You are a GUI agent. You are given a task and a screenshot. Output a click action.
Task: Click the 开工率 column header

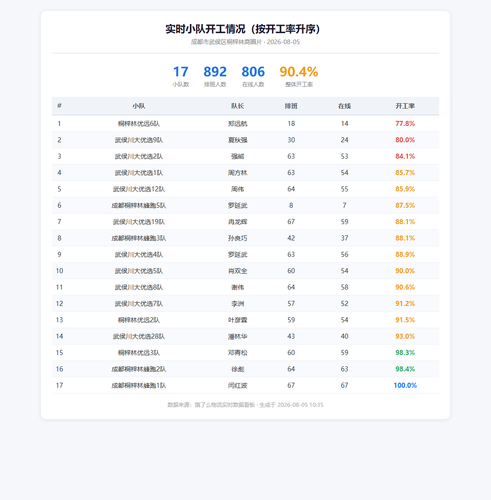(405, 106)
